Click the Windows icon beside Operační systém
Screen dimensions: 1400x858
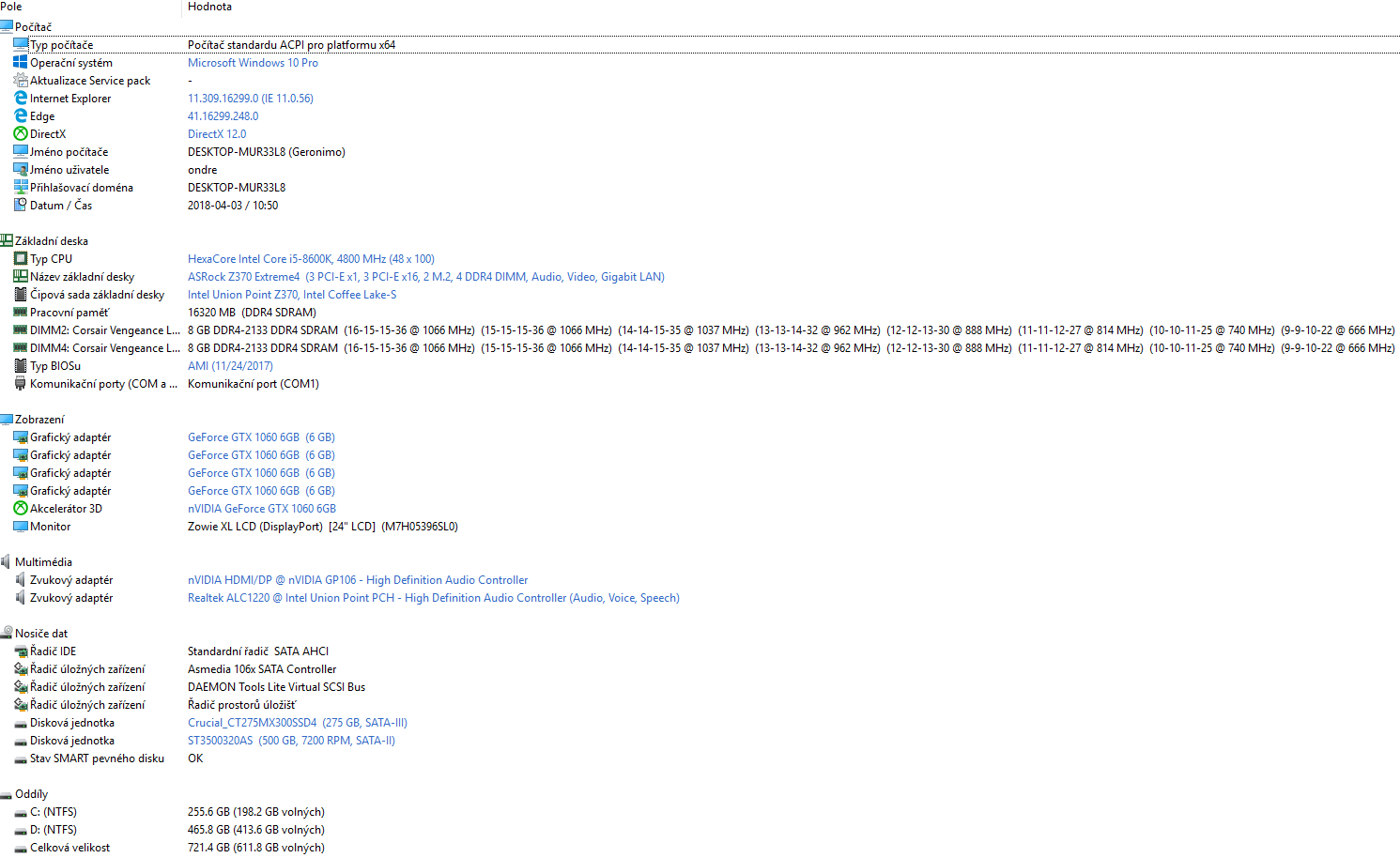(x=20, y=63)
